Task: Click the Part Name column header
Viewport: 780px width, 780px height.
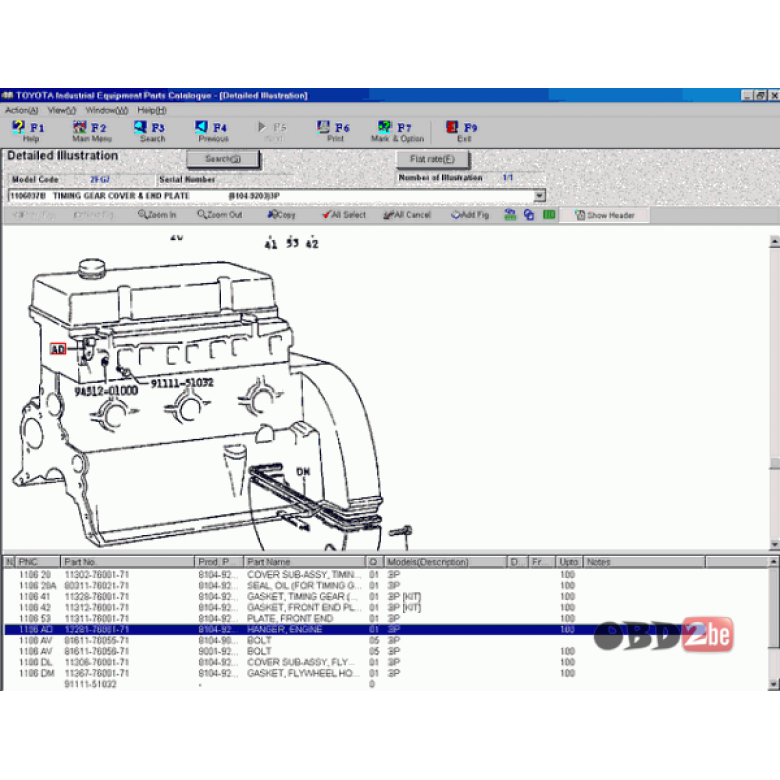Action: (304, 562)
